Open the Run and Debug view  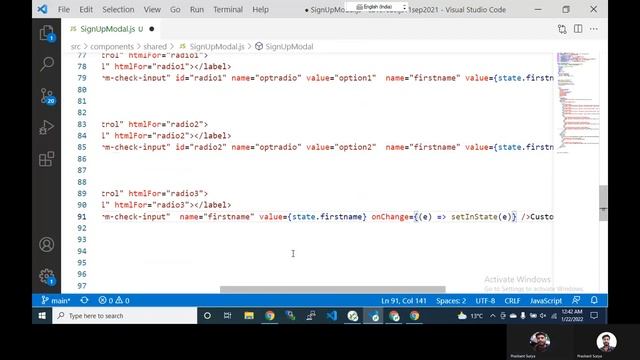pyautogui.click(x=47, y=127)
